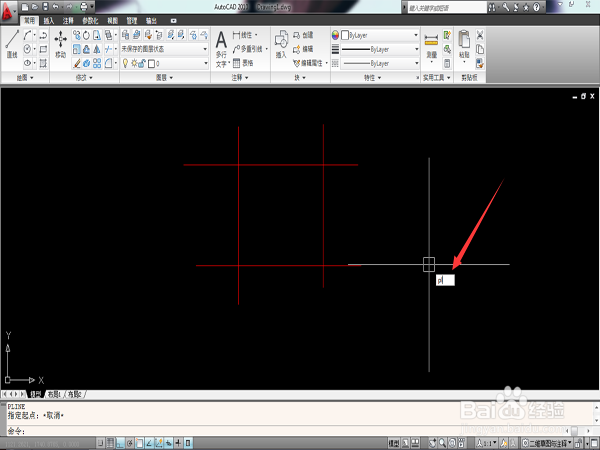
Task: Open the layer 0 dropdown list
Action: pyautogui.click(x=165, y=63)
